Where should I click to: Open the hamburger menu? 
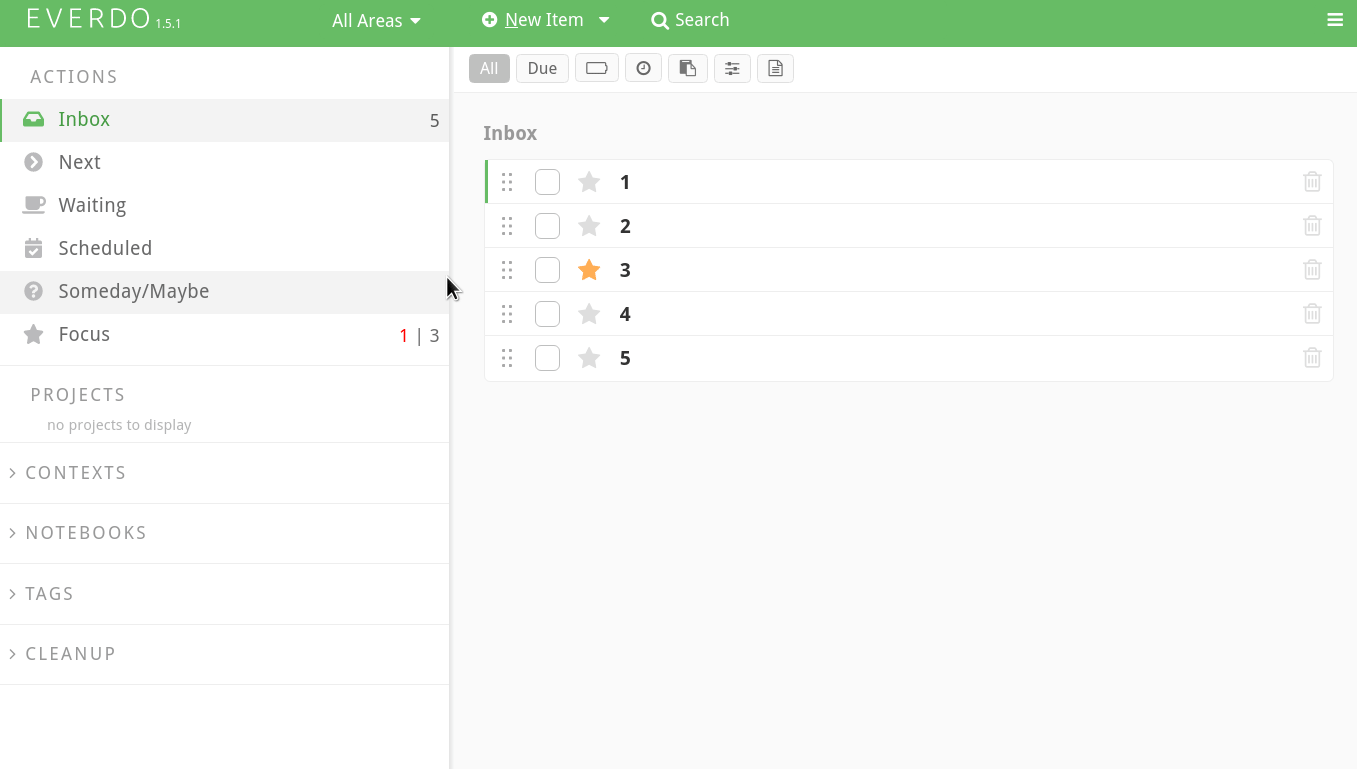1335,19
